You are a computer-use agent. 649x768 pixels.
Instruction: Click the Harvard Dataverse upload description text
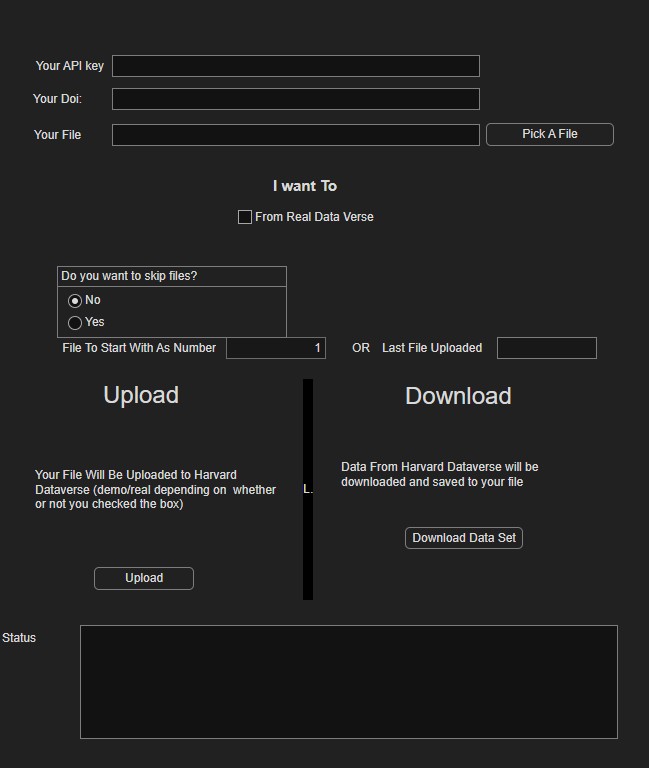(155, 489)
